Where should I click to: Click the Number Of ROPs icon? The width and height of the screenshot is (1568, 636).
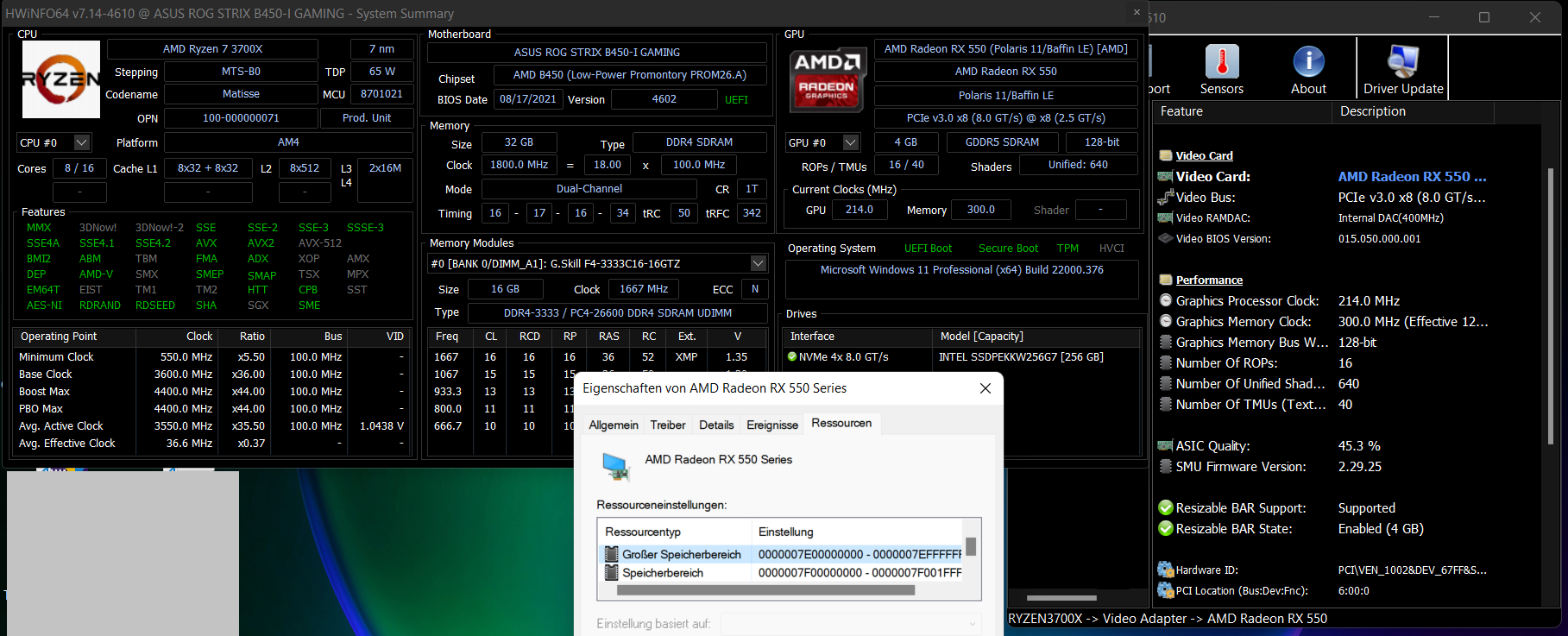pyautogui.click(x=1166, y=363)
